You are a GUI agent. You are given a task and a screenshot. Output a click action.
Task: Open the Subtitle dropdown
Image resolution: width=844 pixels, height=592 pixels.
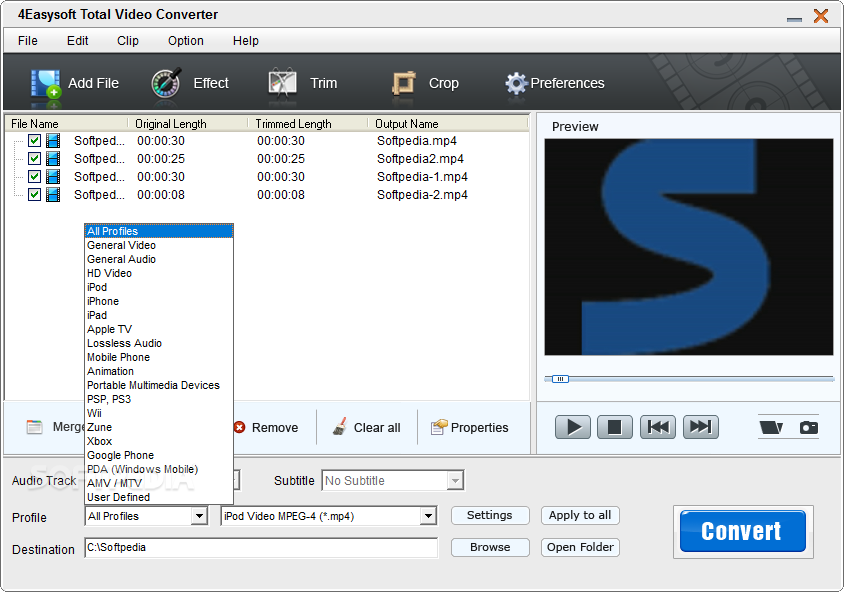click(455, 481)
